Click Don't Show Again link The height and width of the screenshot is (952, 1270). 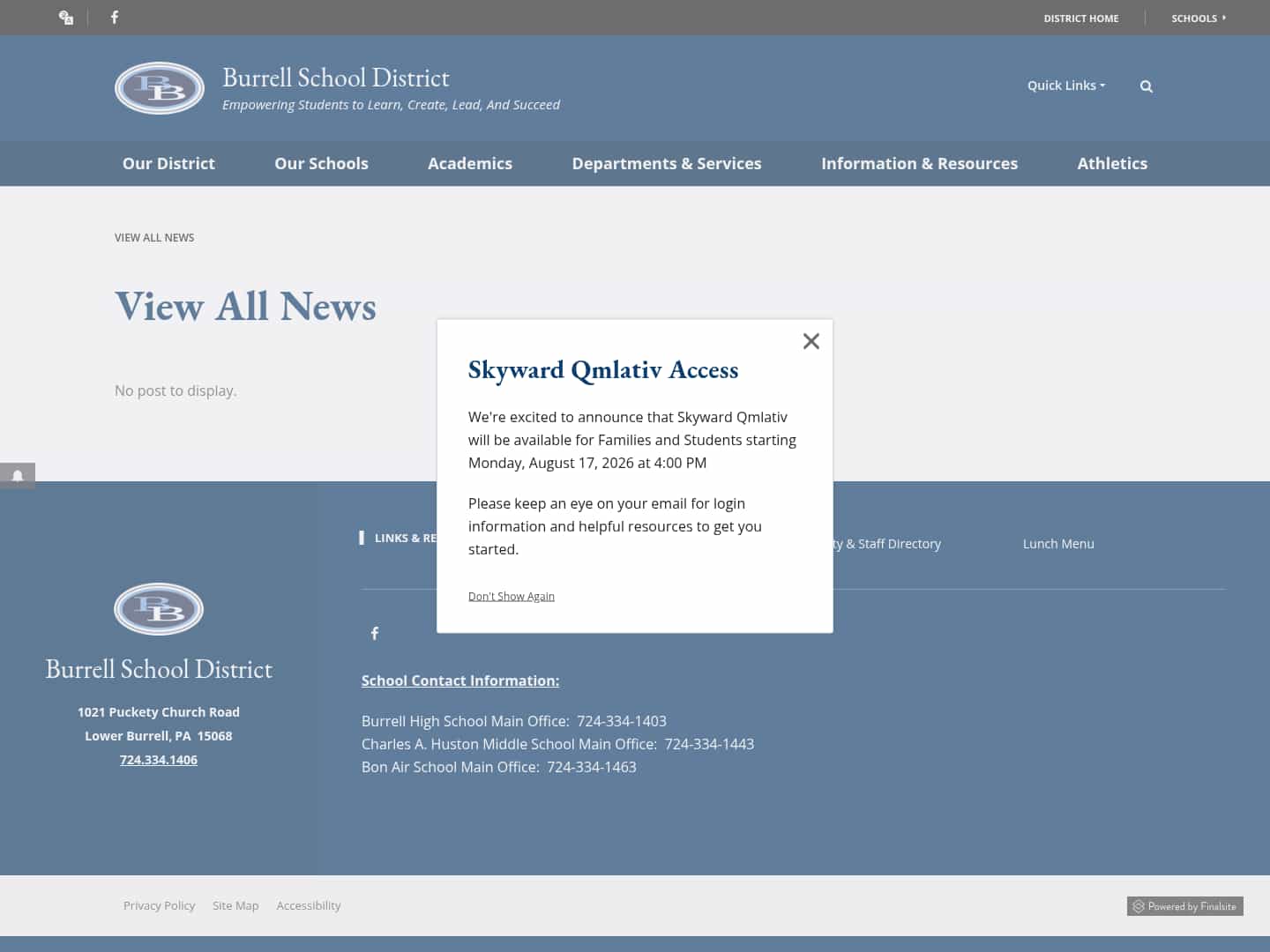pos(512,597)
